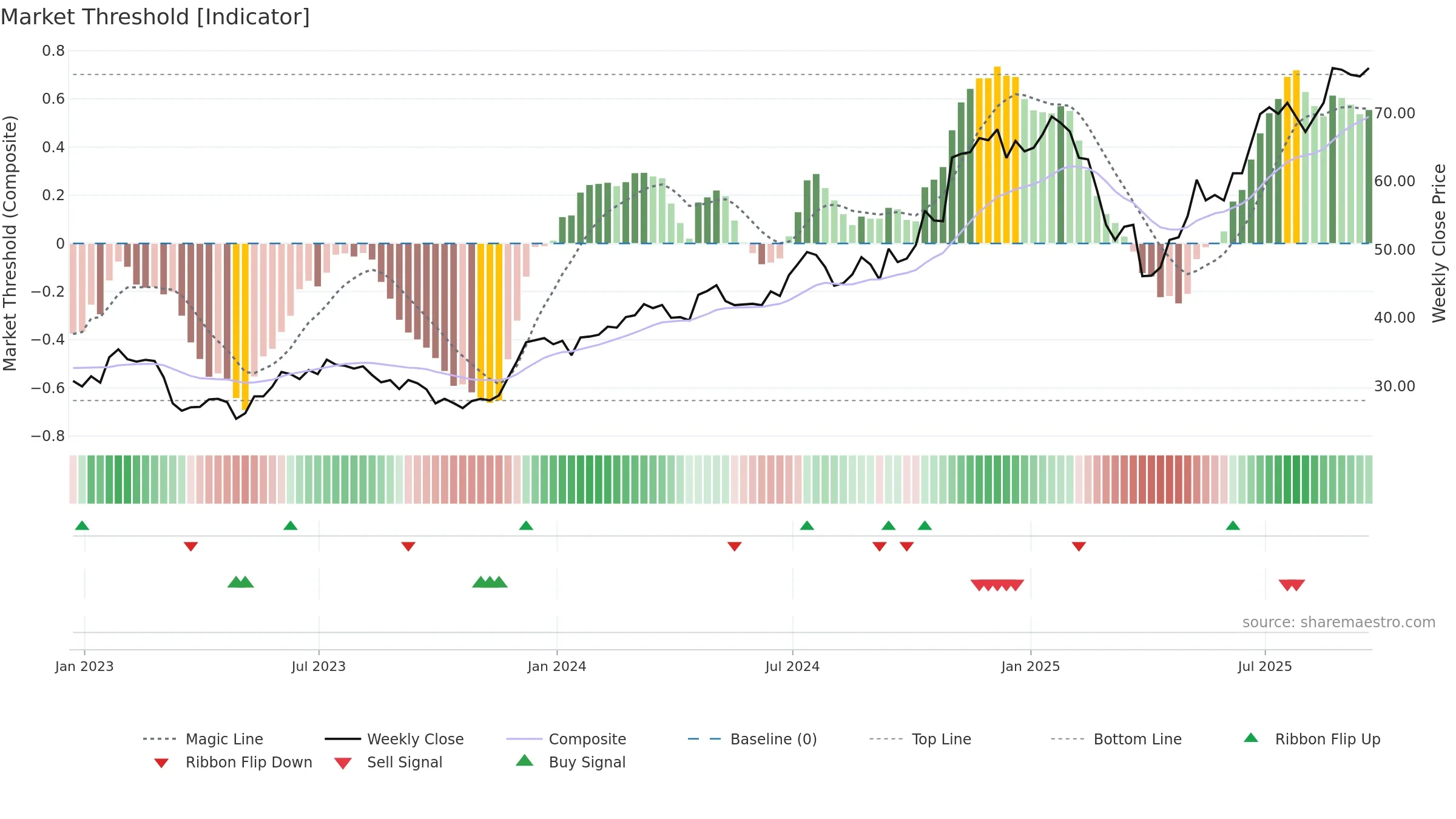
Task: Select the Ribbon Flip Up marker in June 2023
Action: click(x=291, y=525)
